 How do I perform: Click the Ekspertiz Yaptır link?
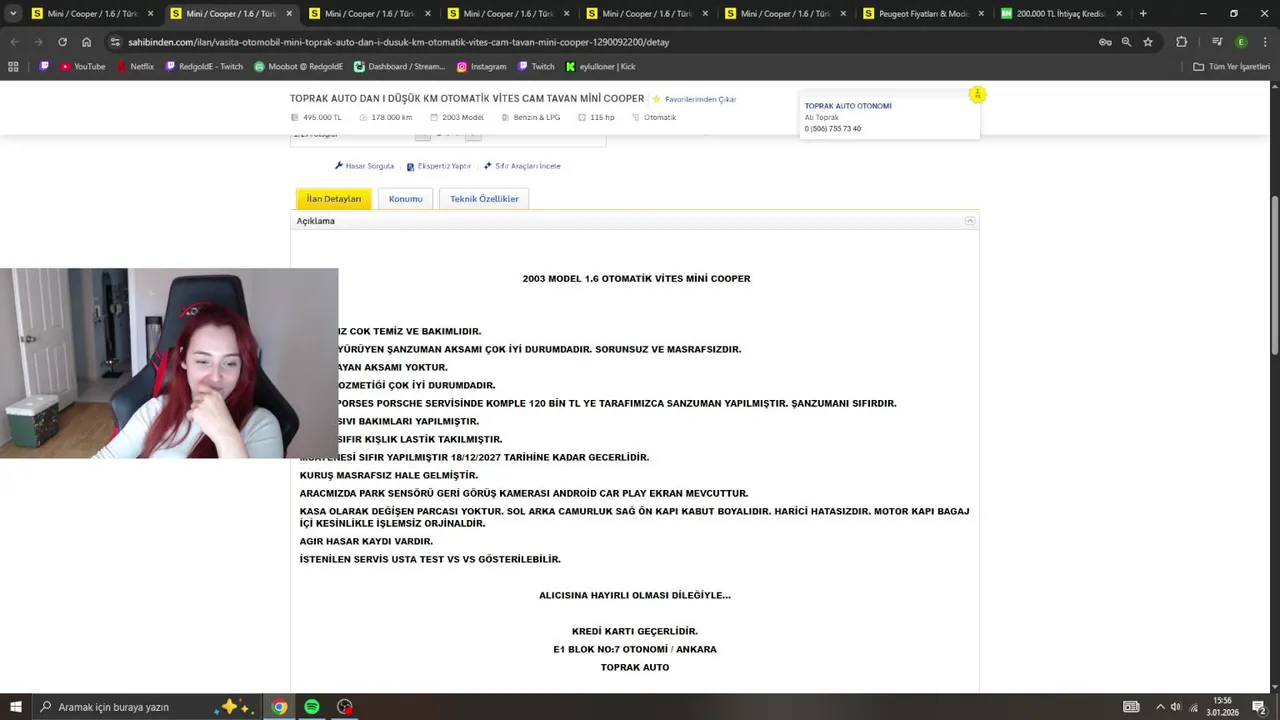pos(438,166)
